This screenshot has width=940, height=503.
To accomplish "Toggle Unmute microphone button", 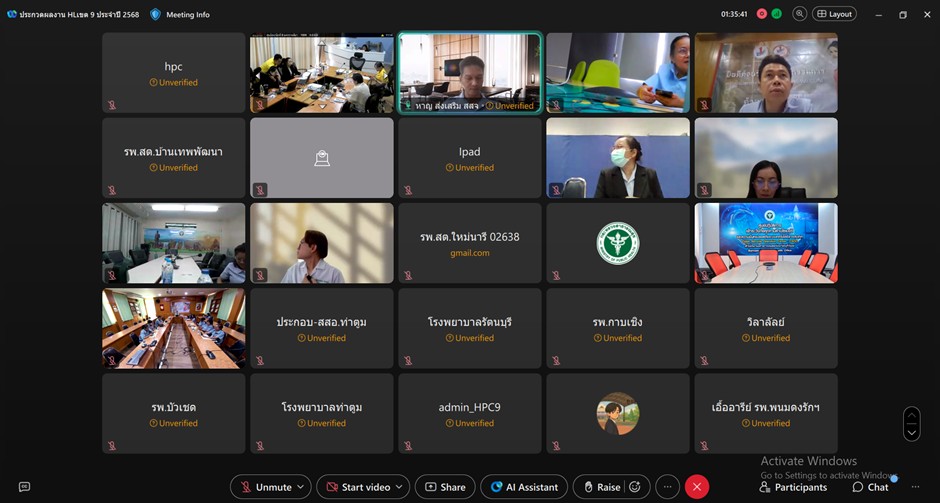I will pyautogui.click(x=267, y=487).
